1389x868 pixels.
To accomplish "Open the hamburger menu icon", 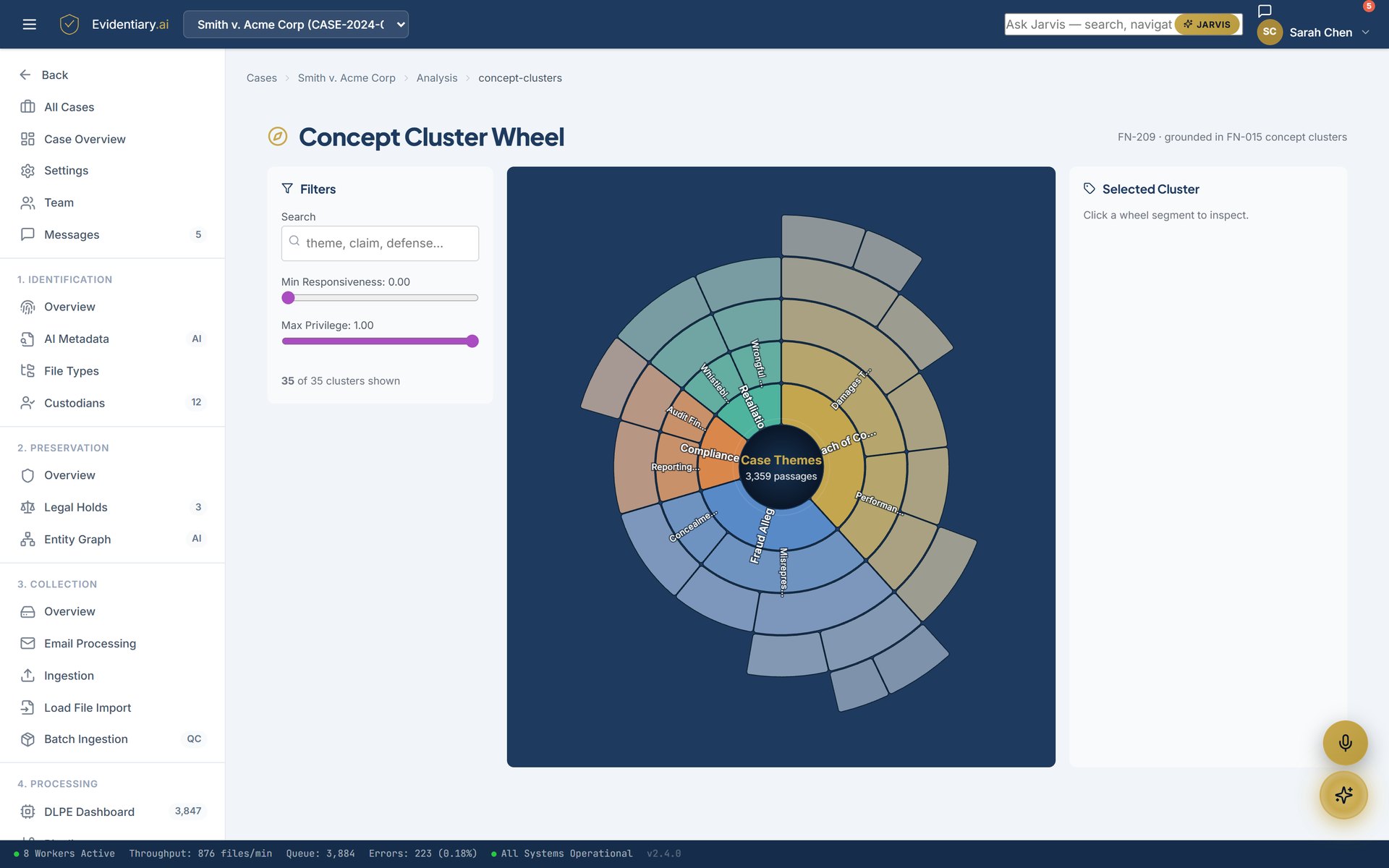I will pyautogui.click(x=29, y=25).
